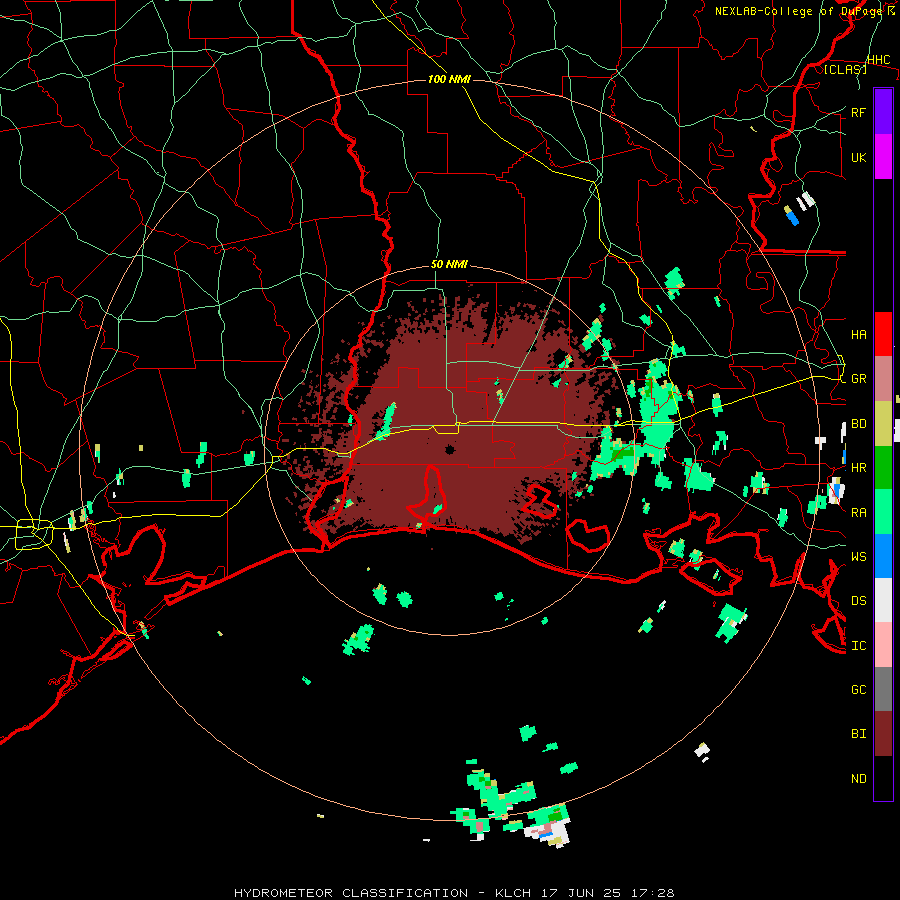Click the 50 NMI range ring label
The image size is (900, 900).
click(x=449, y=265)
